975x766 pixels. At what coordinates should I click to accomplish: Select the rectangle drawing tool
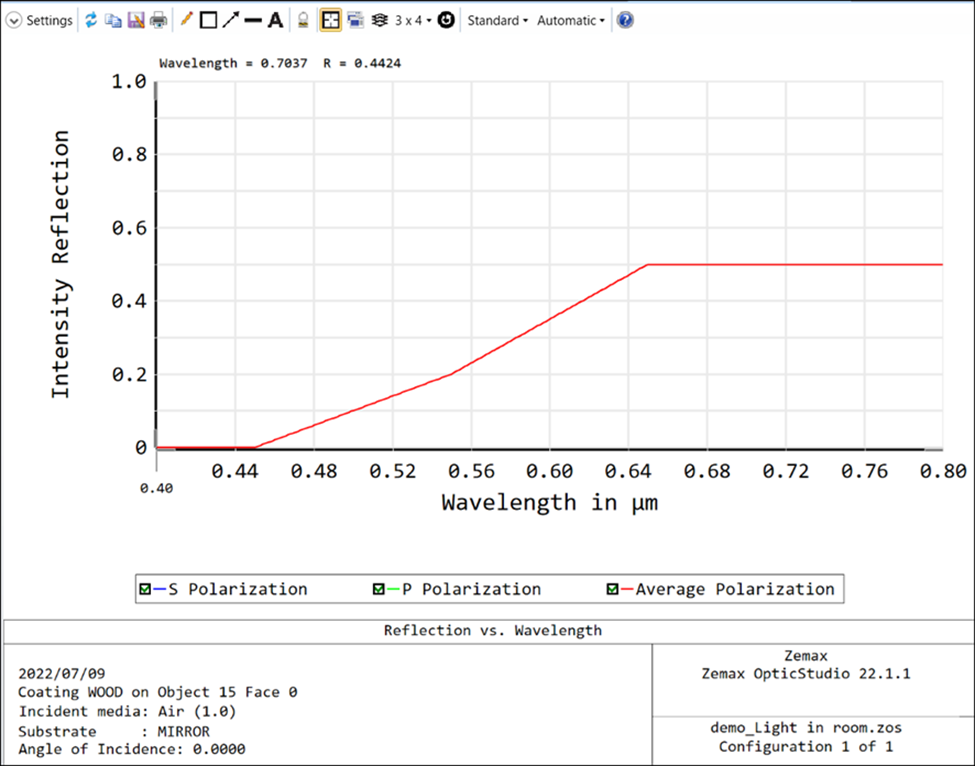point(208,21)
